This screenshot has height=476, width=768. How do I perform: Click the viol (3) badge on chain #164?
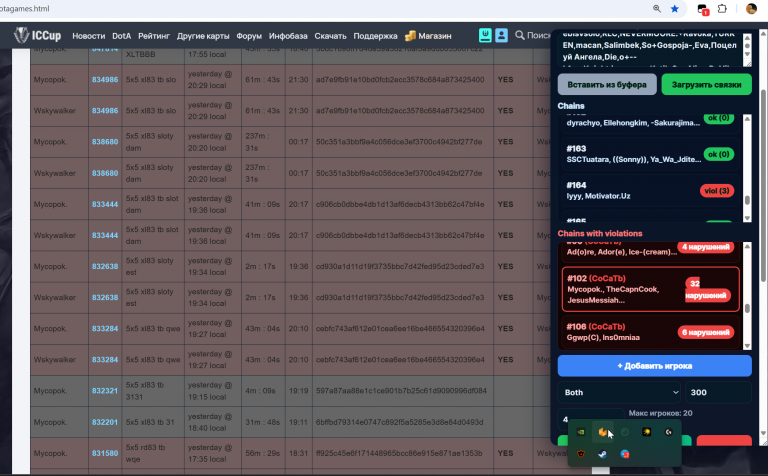(x=717, y=190)
